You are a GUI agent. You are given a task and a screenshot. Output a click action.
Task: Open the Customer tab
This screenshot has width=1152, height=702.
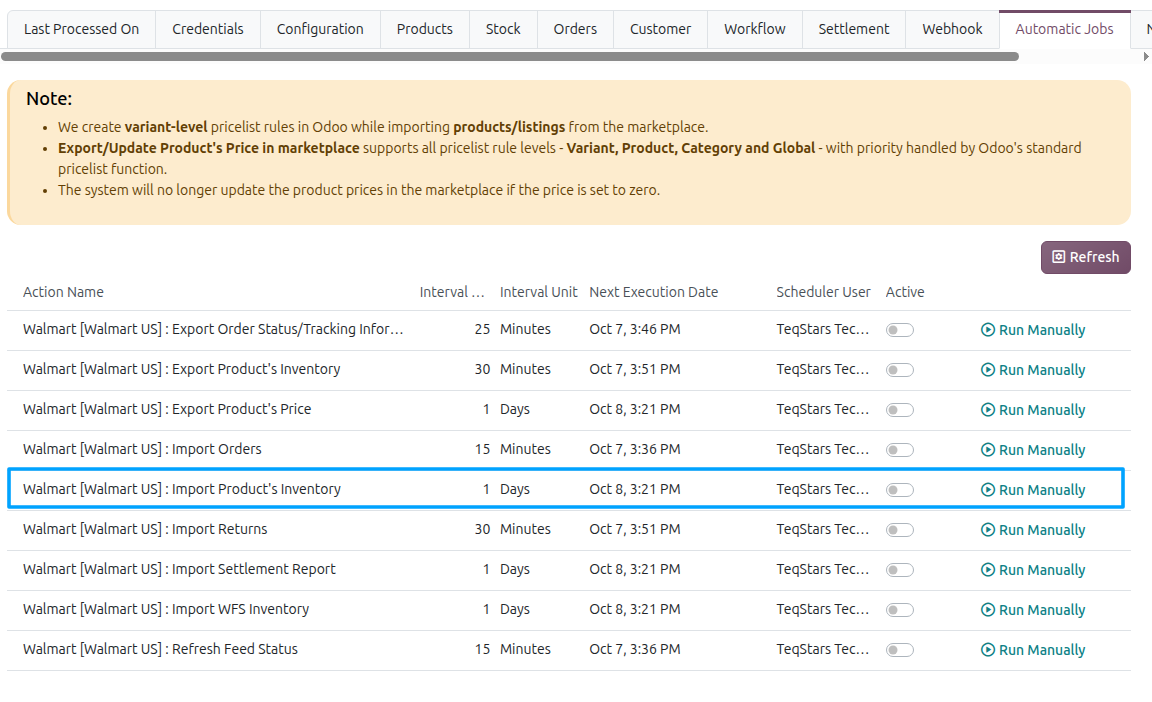click(660, 29)
